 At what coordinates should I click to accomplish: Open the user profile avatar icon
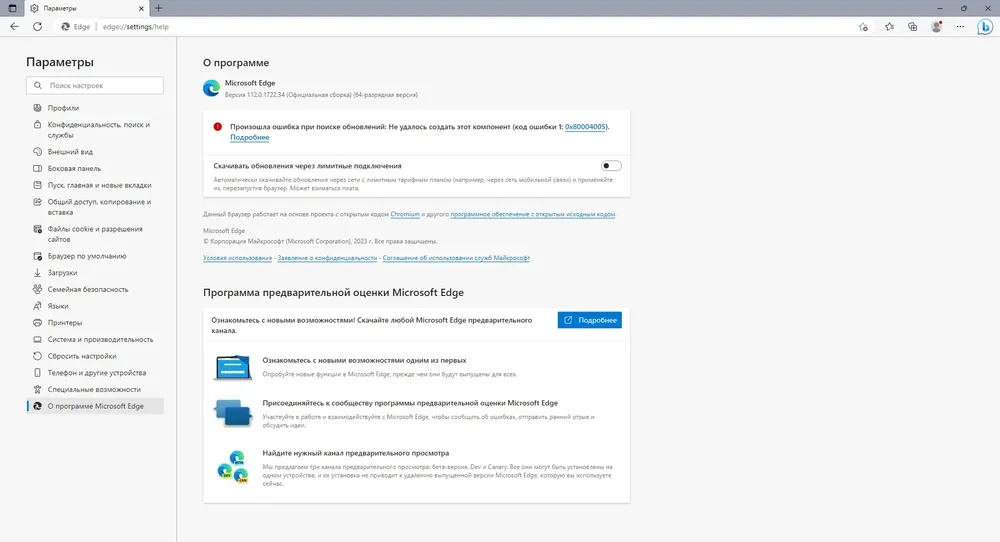coord(936,27)
